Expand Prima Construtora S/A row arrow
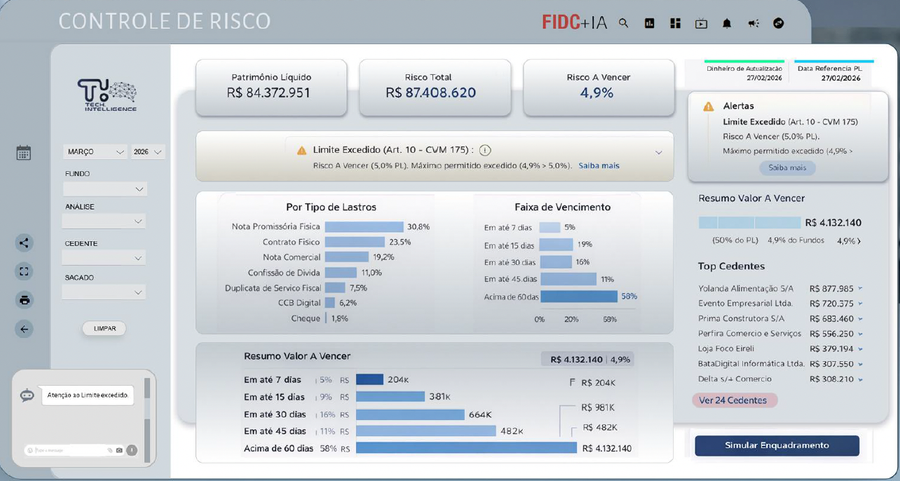Viewport: 900px width, 481px height. [x=860, y=319]
